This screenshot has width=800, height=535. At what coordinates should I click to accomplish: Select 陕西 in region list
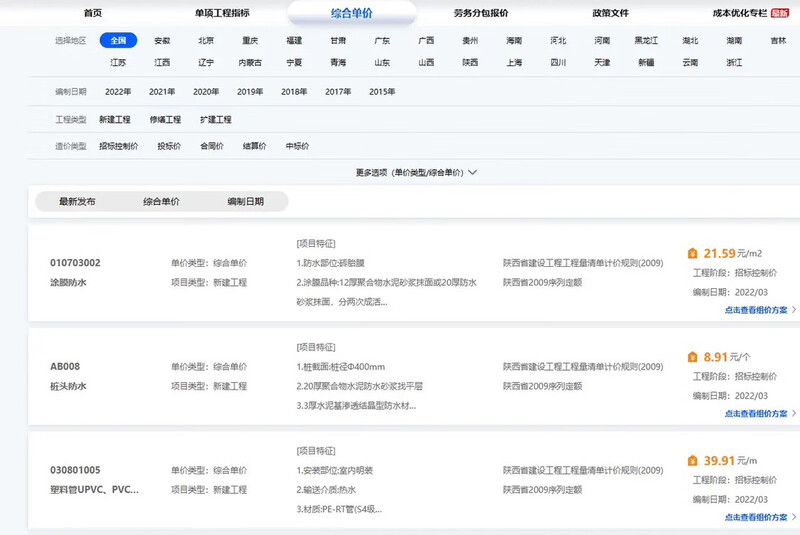pos(469,62)
